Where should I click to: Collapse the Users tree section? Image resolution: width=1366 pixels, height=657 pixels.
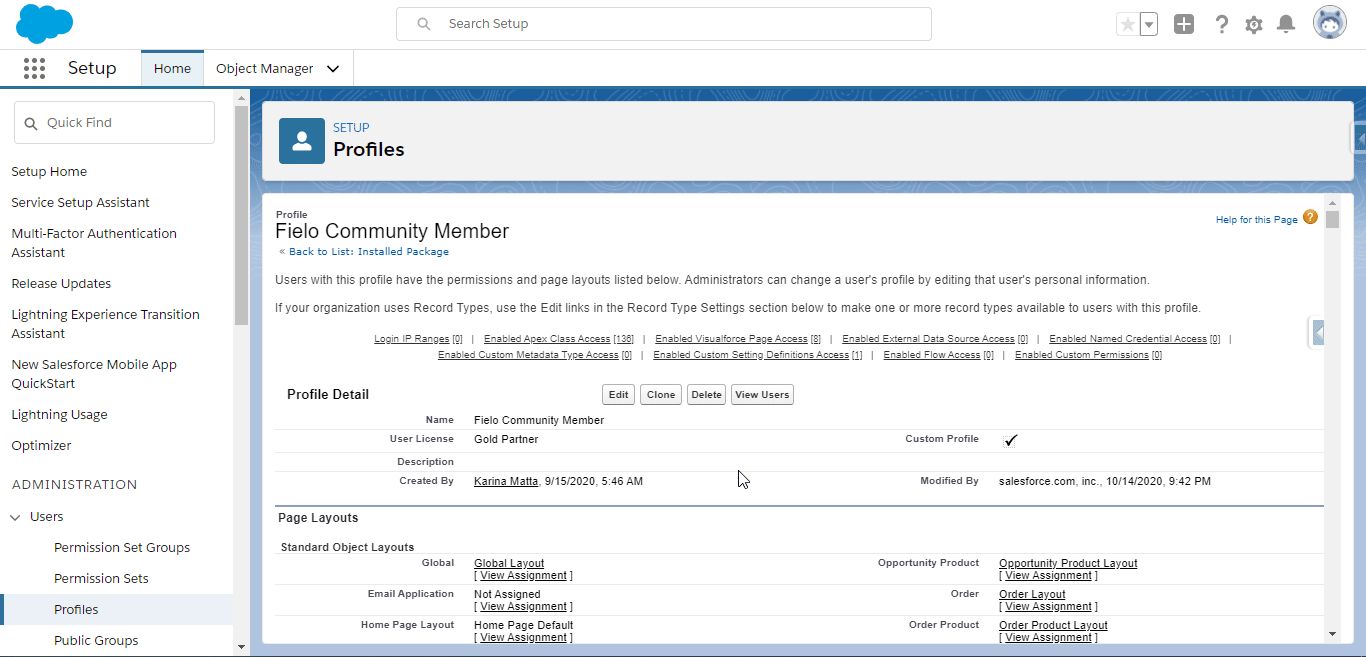tap(15, 517)
